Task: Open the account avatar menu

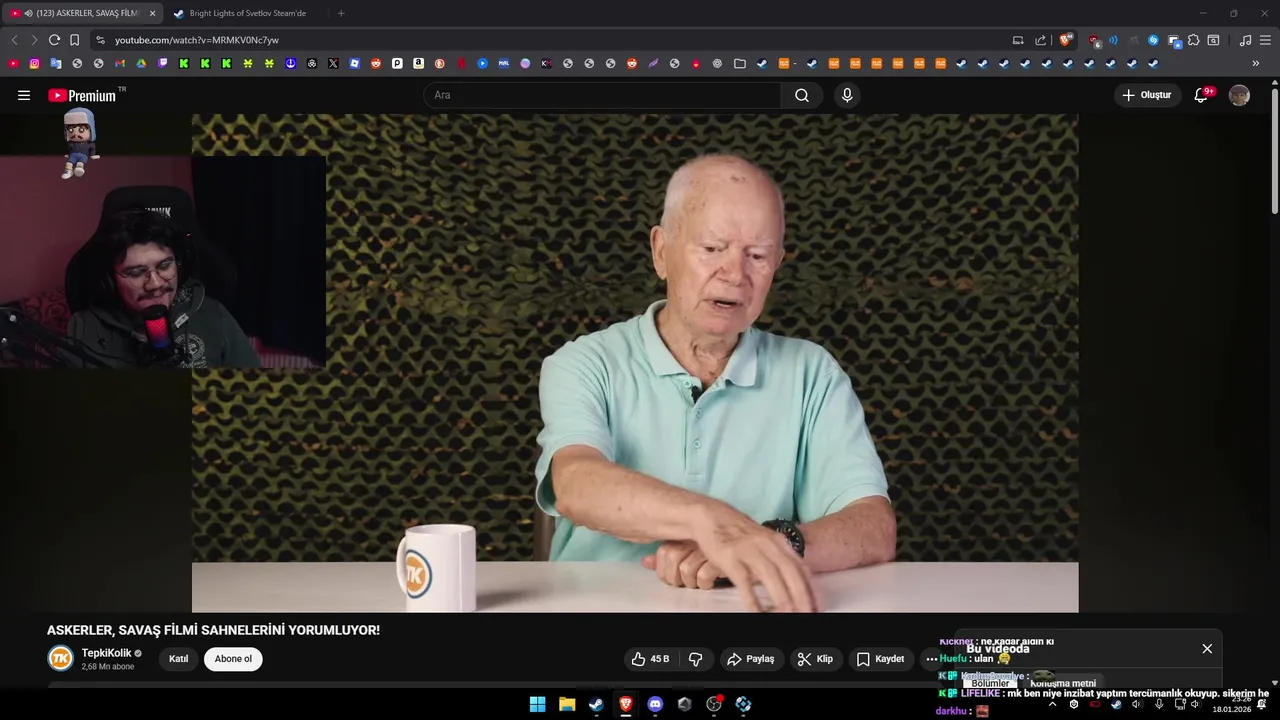Action: 1239,95
